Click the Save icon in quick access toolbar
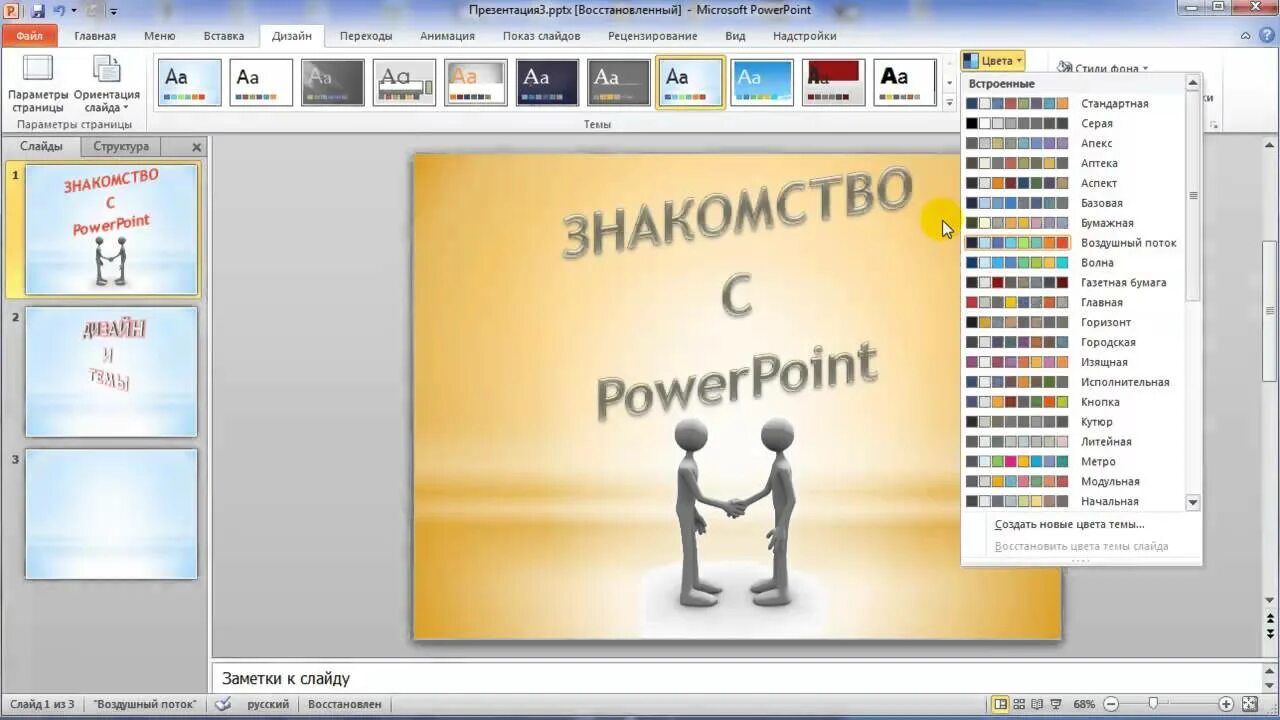Image resolution: width=1280 pixels, height=720 pixels. 38,11
